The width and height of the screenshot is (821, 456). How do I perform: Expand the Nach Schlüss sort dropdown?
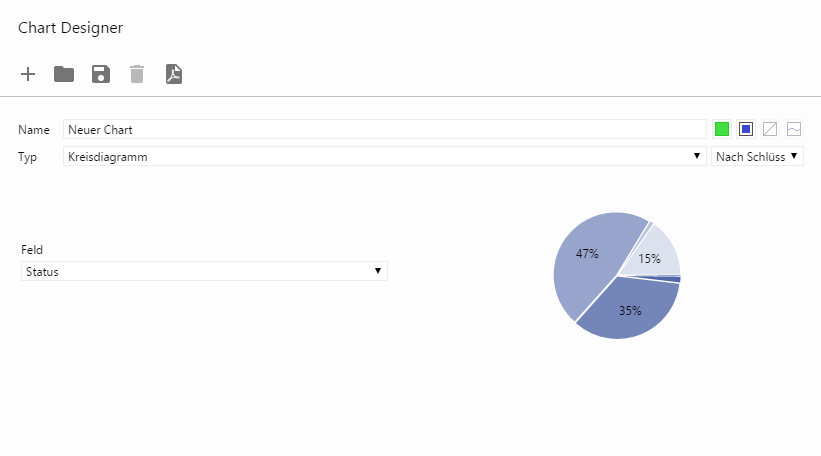tap(757, 156)
